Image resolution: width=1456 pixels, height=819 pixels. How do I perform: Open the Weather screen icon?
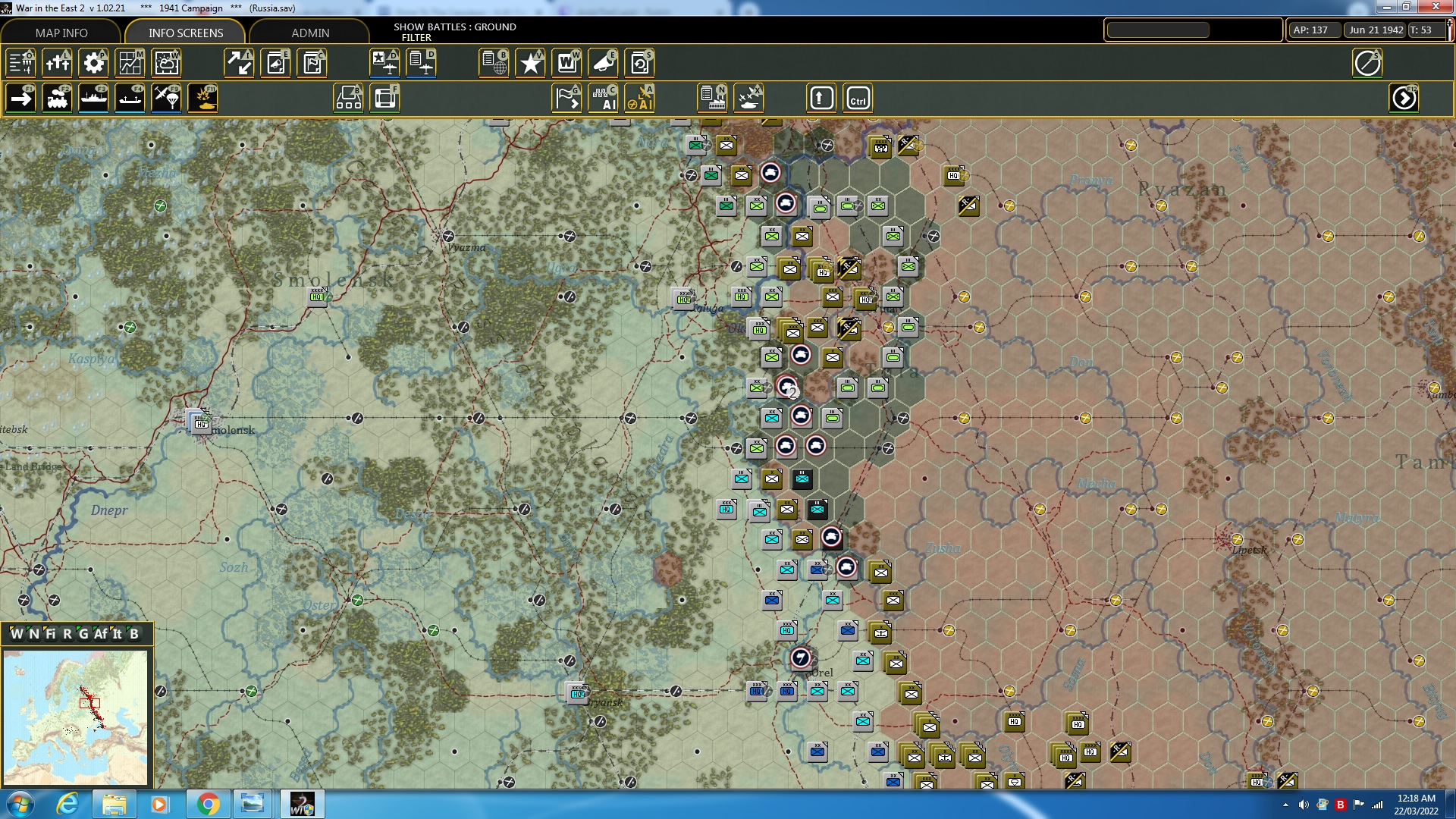(166, 63)
